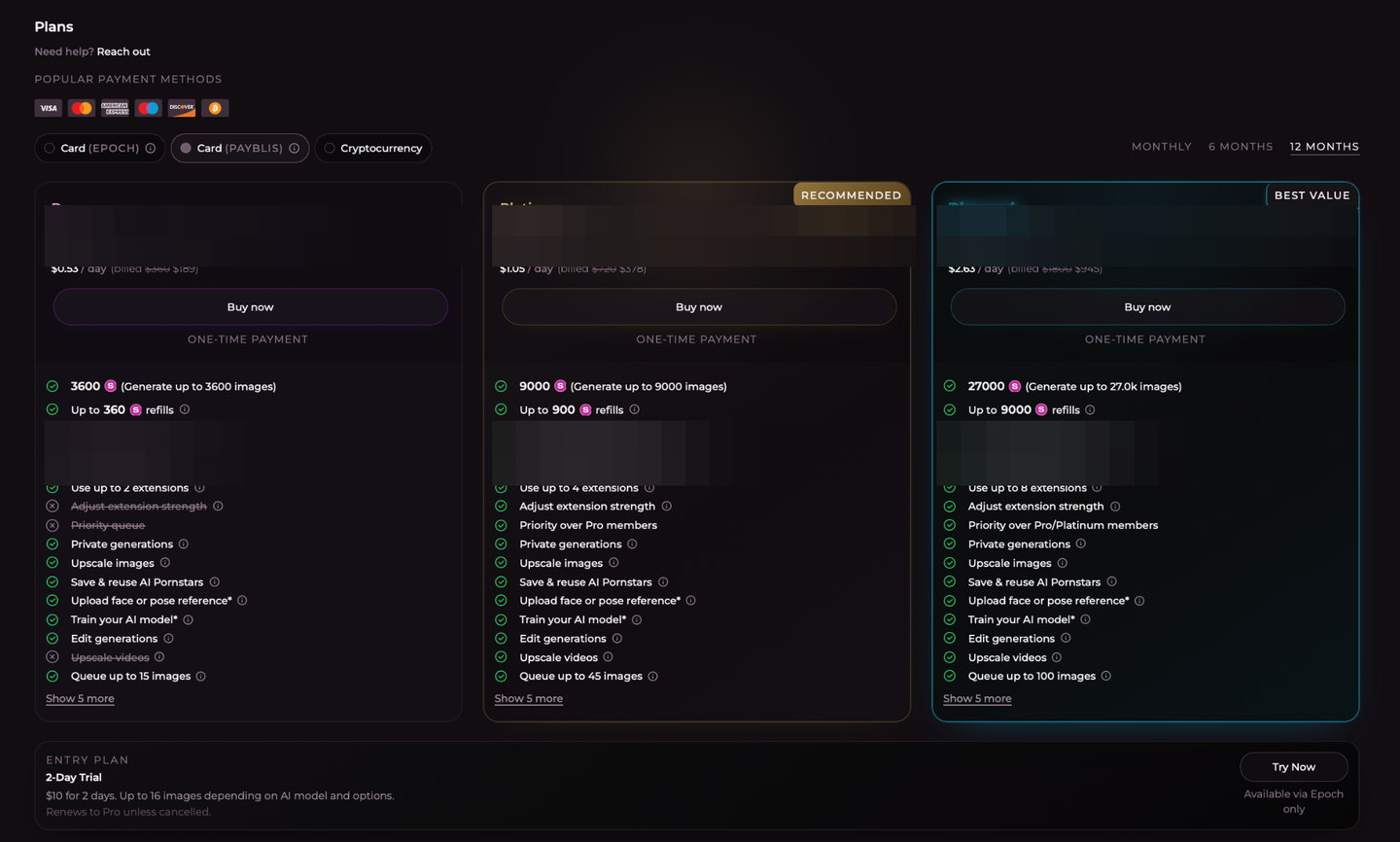Open info for Use up to 4 extensions

point(649,487)
